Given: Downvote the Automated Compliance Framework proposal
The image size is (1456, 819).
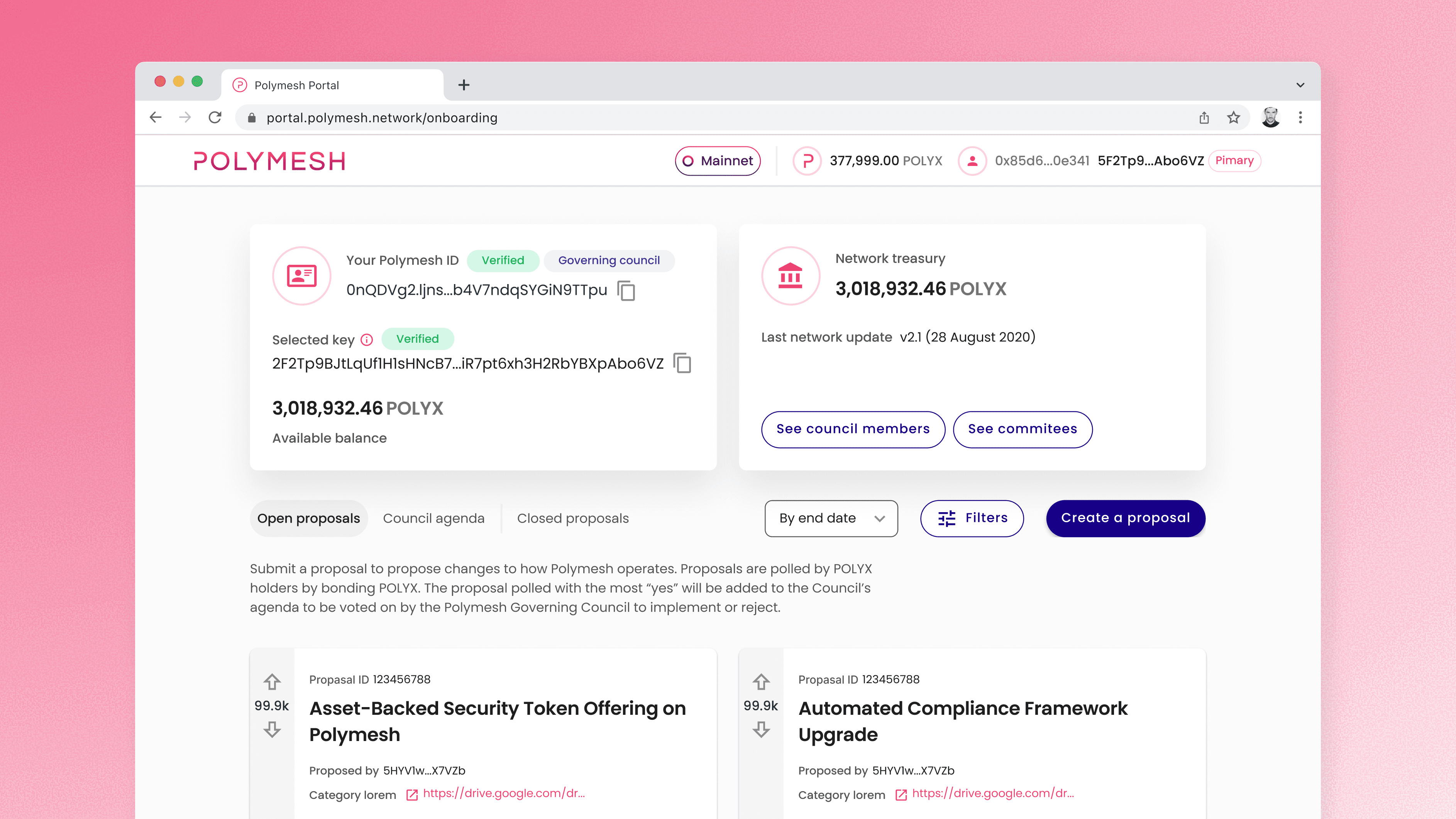Looking at the screenshot, I should pyautogui.click(x=761, y=729).
